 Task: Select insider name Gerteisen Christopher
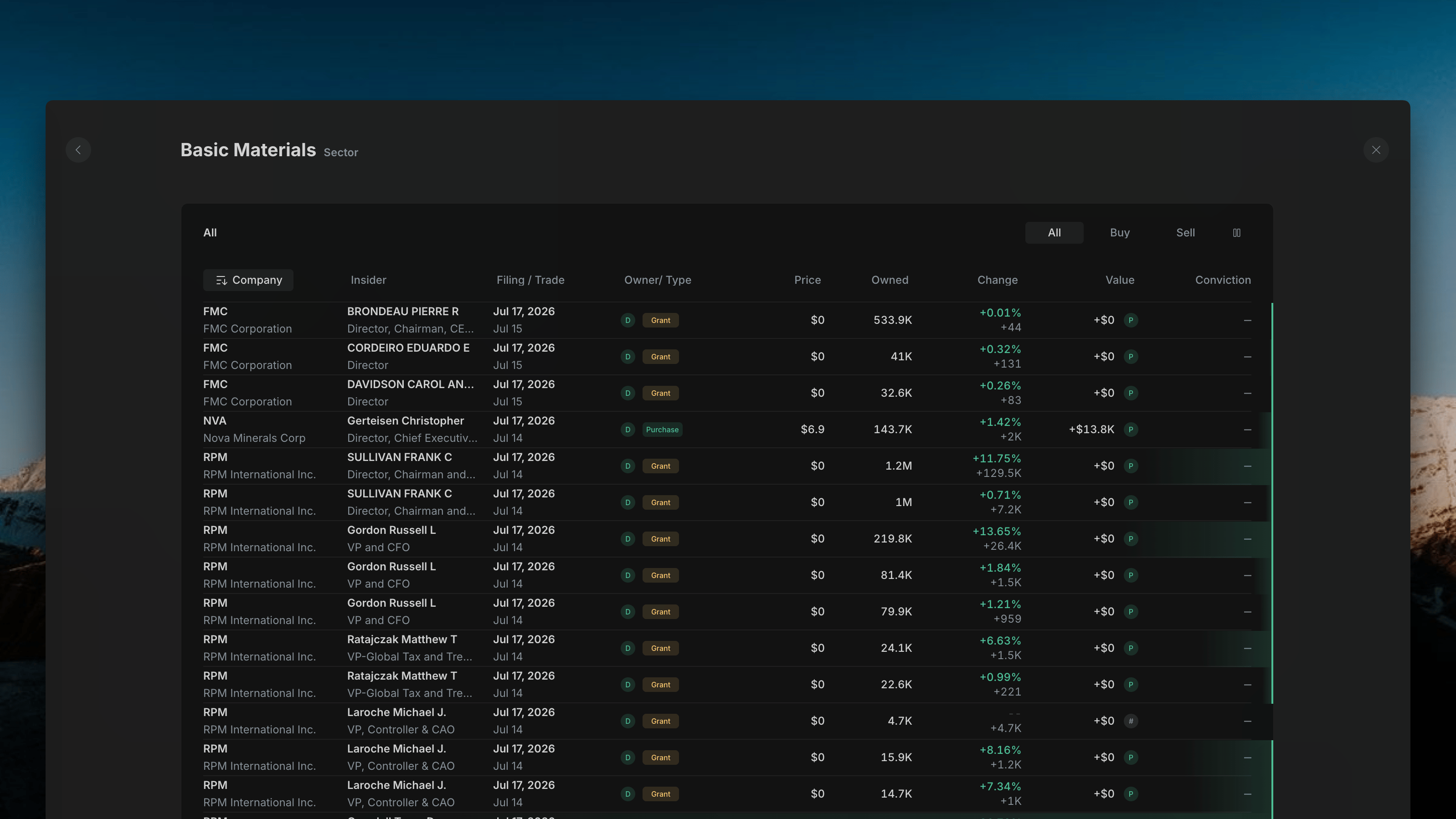click(x=405, y=421)
